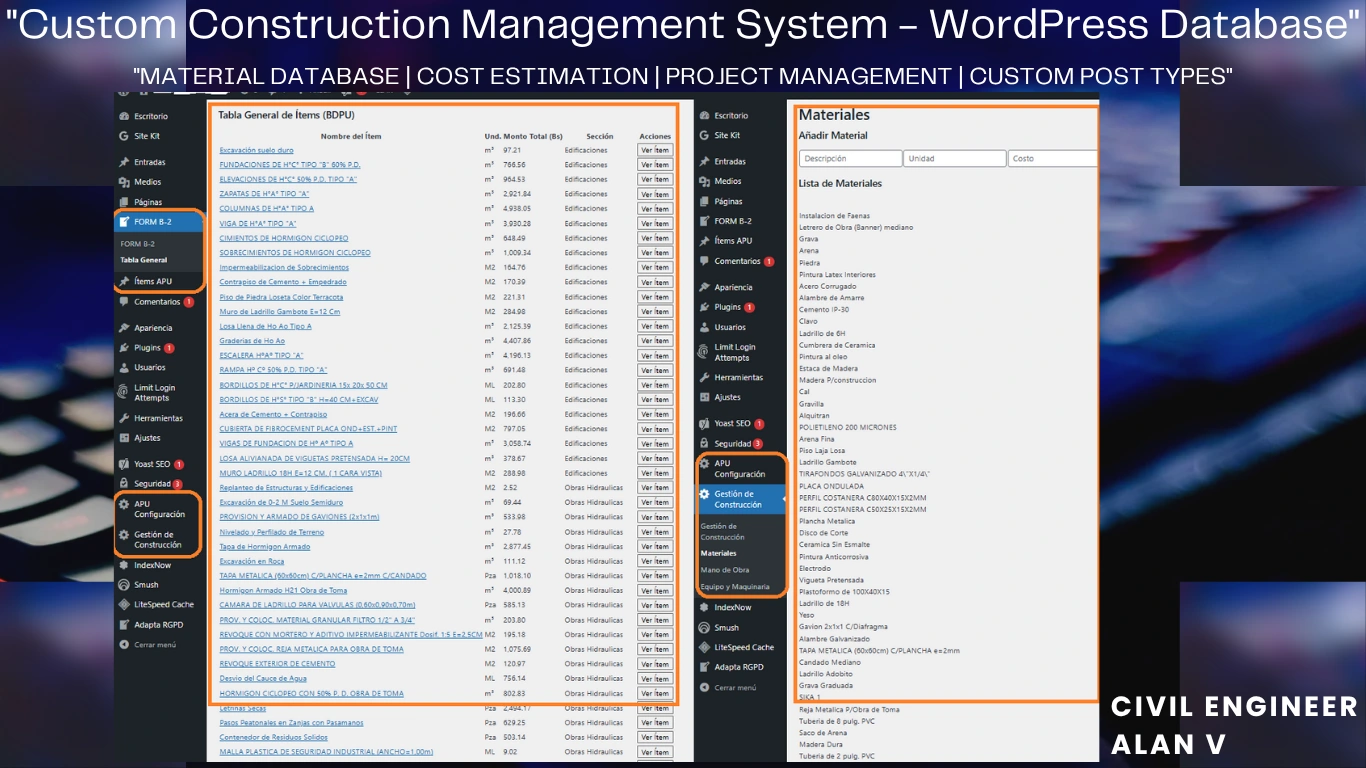The height and width of the screenshot is (768, 1366).
Task: Click Ver Ítem for Acera de Cemento + Contrapiso
Action: 655,414
